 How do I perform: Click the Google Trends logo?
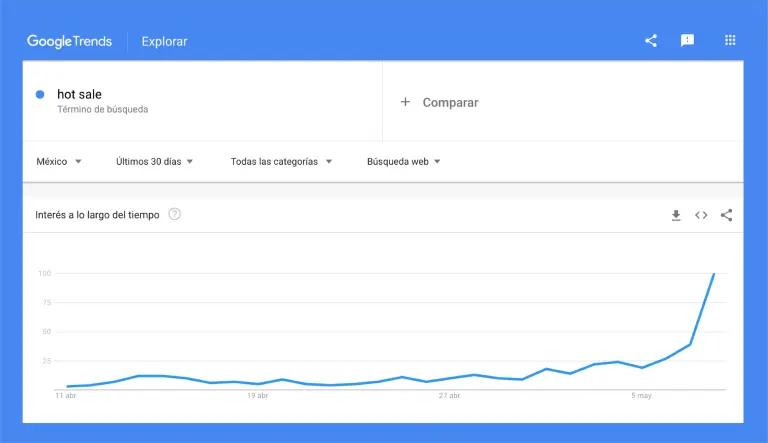tap(72, 41)
